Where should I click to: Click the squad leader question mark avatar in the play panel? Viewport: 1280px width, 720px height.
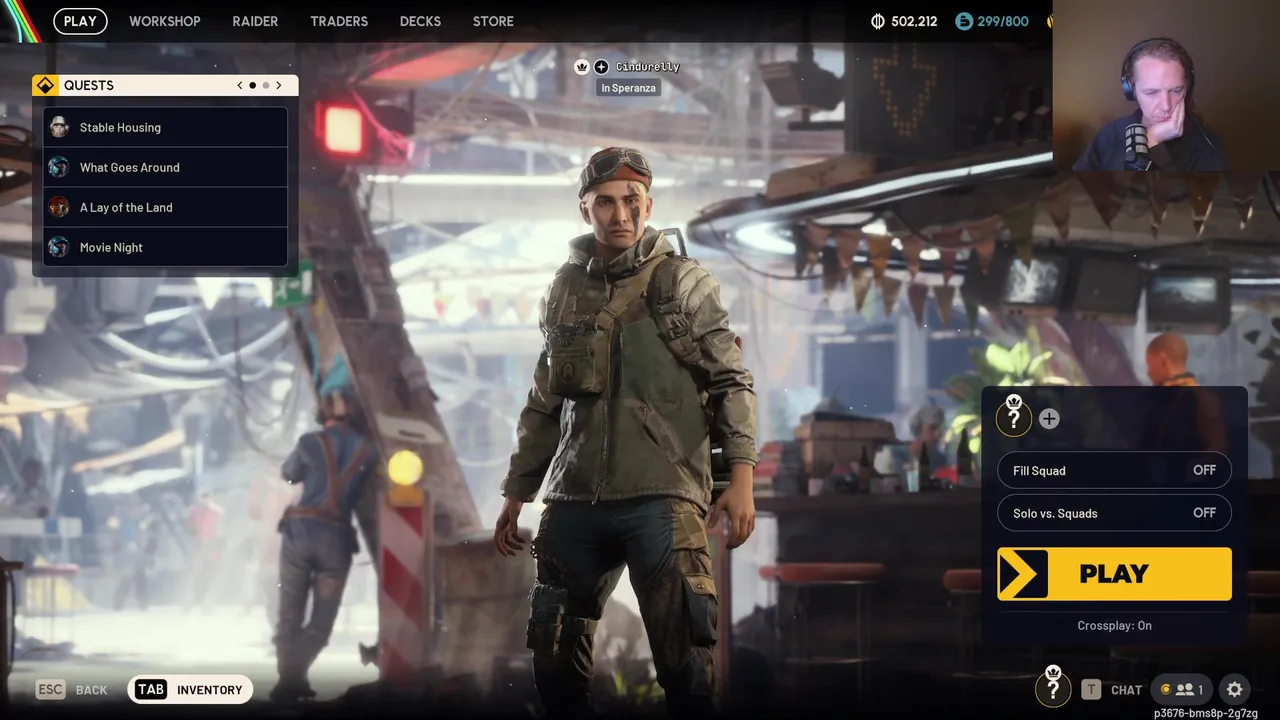tap(1014, 417)
